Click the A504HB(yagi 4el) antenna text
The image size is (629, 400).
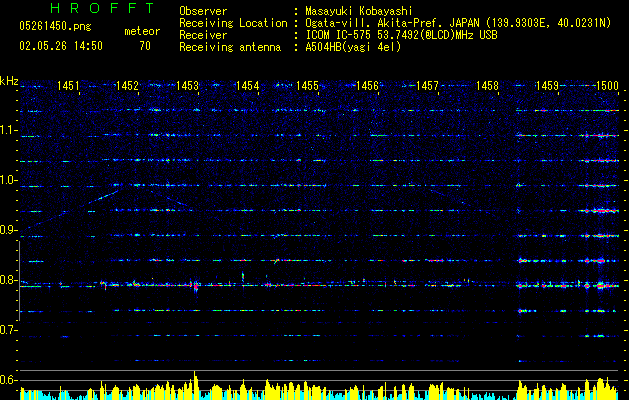353,47
